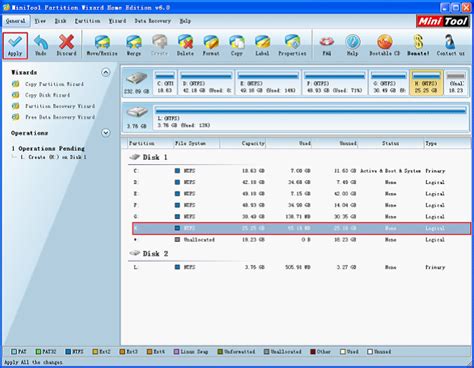Select D: partition block in disk map

point(206,83)
